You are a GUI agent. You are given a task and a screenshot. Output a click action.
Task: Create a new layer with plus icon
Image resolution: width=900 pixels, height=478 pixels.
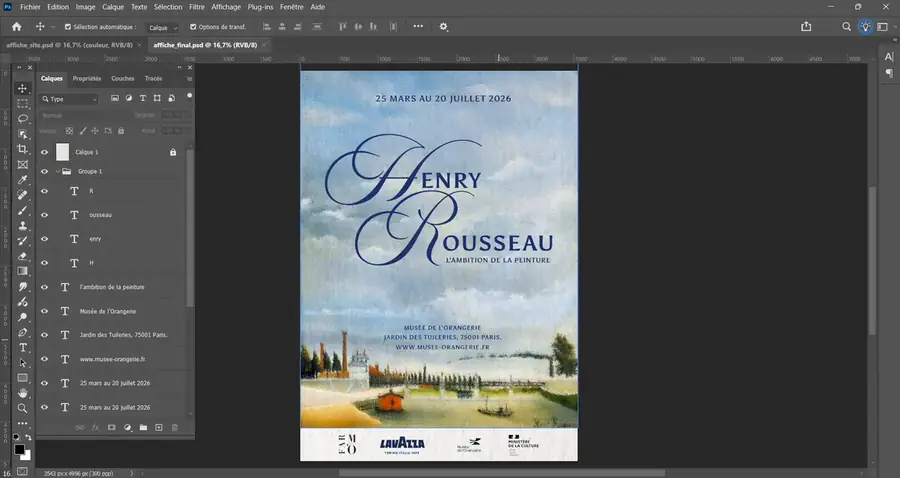(159, 428)
